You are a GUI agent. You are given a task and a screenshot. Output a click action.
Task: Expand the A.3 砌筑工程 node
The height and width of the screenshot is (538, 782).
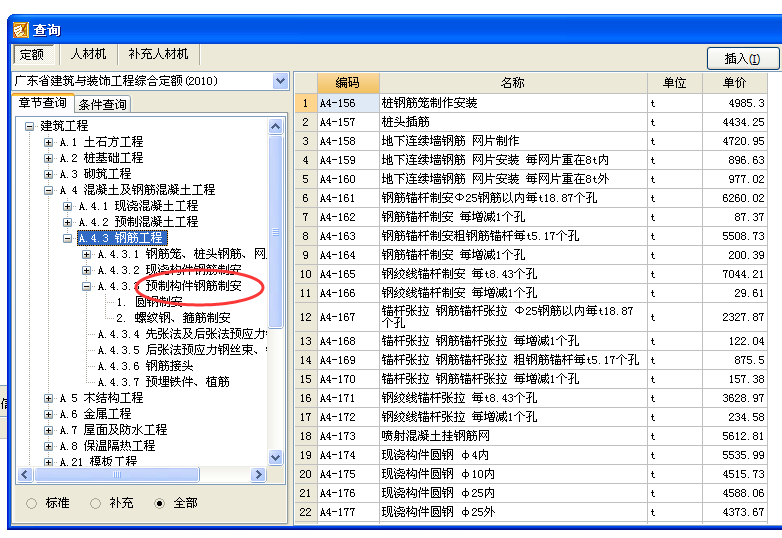point(48,174)
